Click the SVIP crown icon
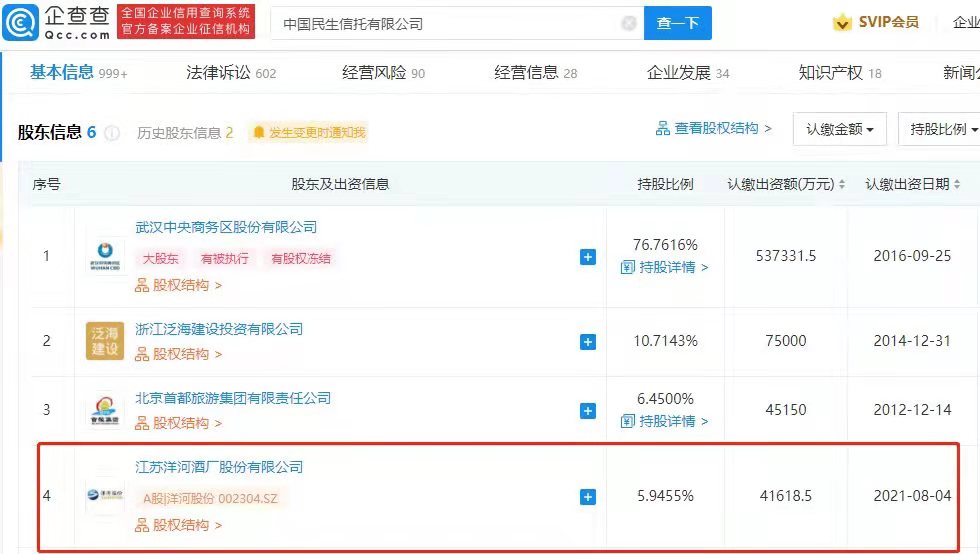Viewport: 980px width, 554px height. click(x=842, y=23)
